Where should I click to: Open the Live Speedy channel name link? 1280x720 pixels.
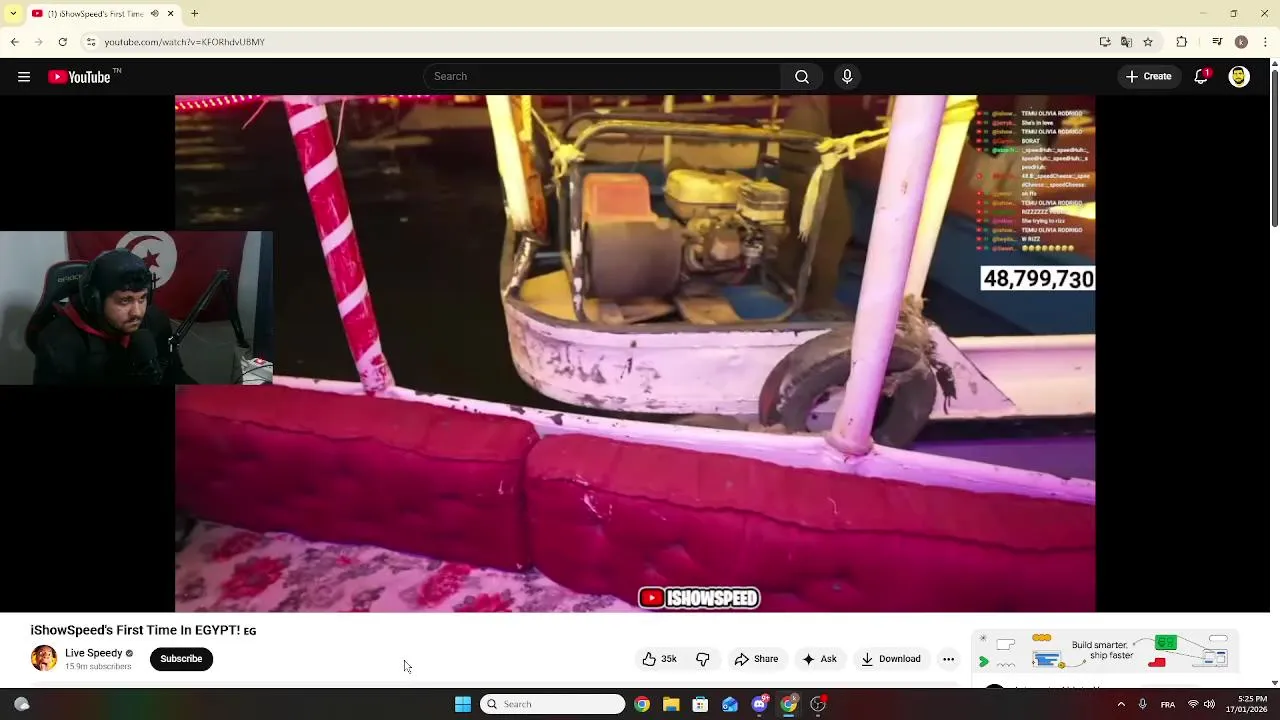(x=93, y=653)
